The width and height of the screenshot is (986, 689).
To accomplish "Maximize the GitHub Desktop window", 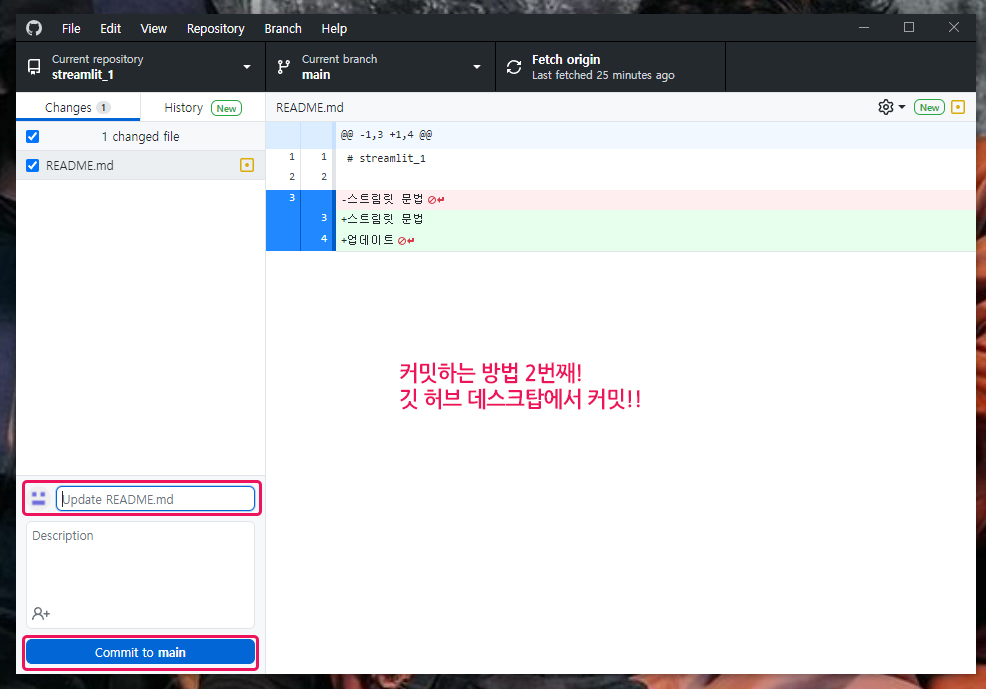I will click(909, 27).
